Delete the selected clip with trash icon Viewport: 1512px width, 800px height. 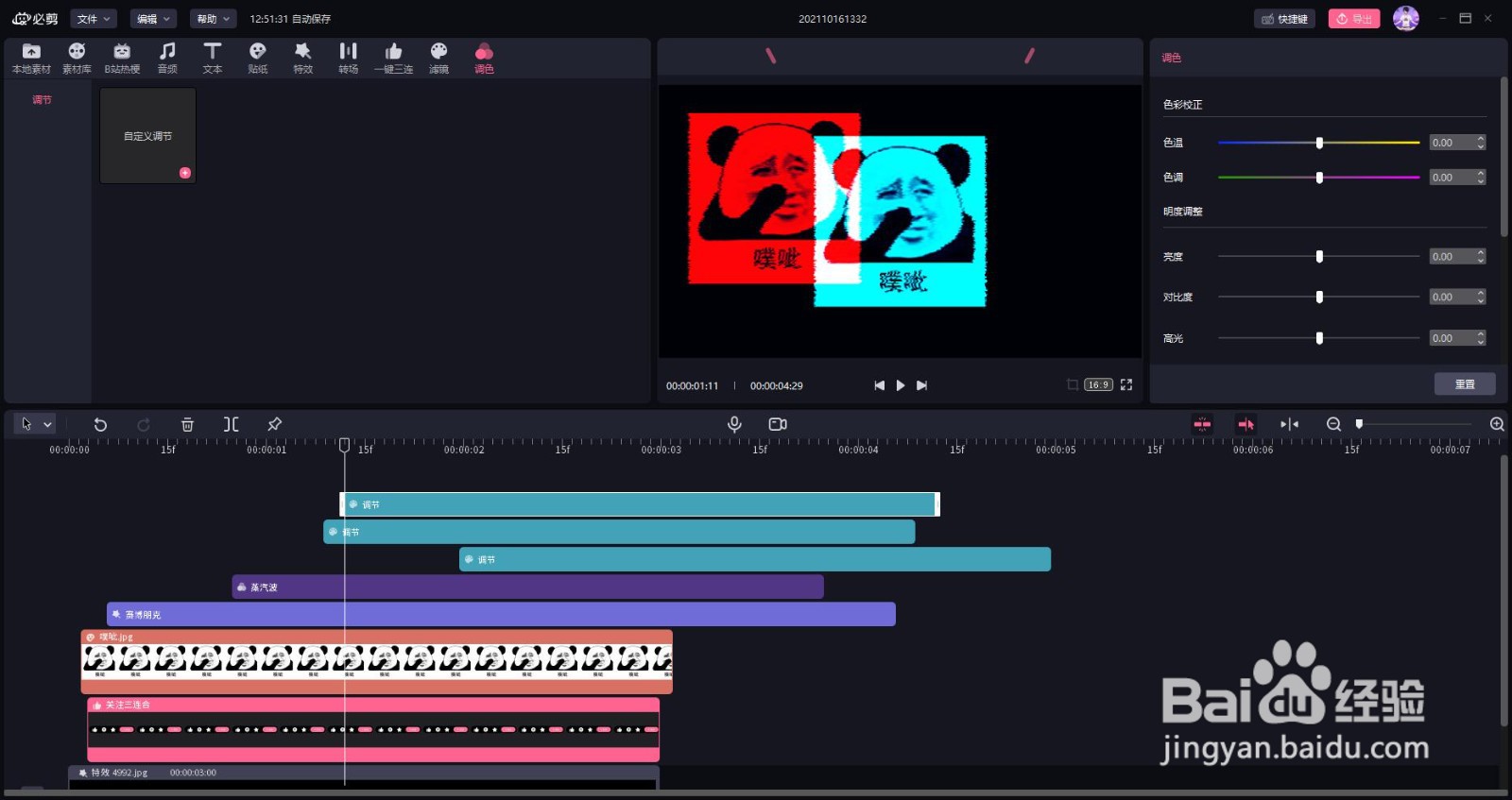pyautogui.click(x=187, y=425)
